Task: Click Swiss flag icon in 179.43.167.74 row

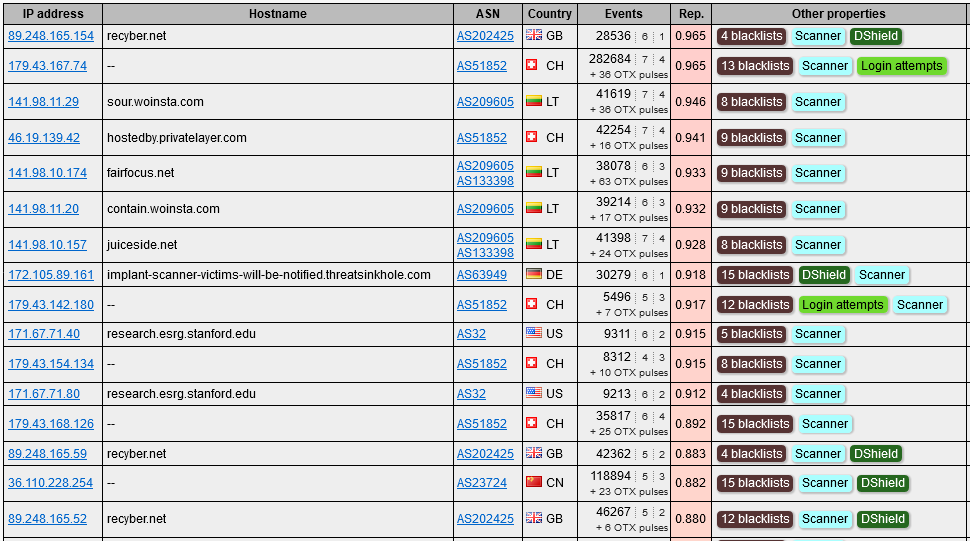Action: pyautogui.click(x=531, y=64)
